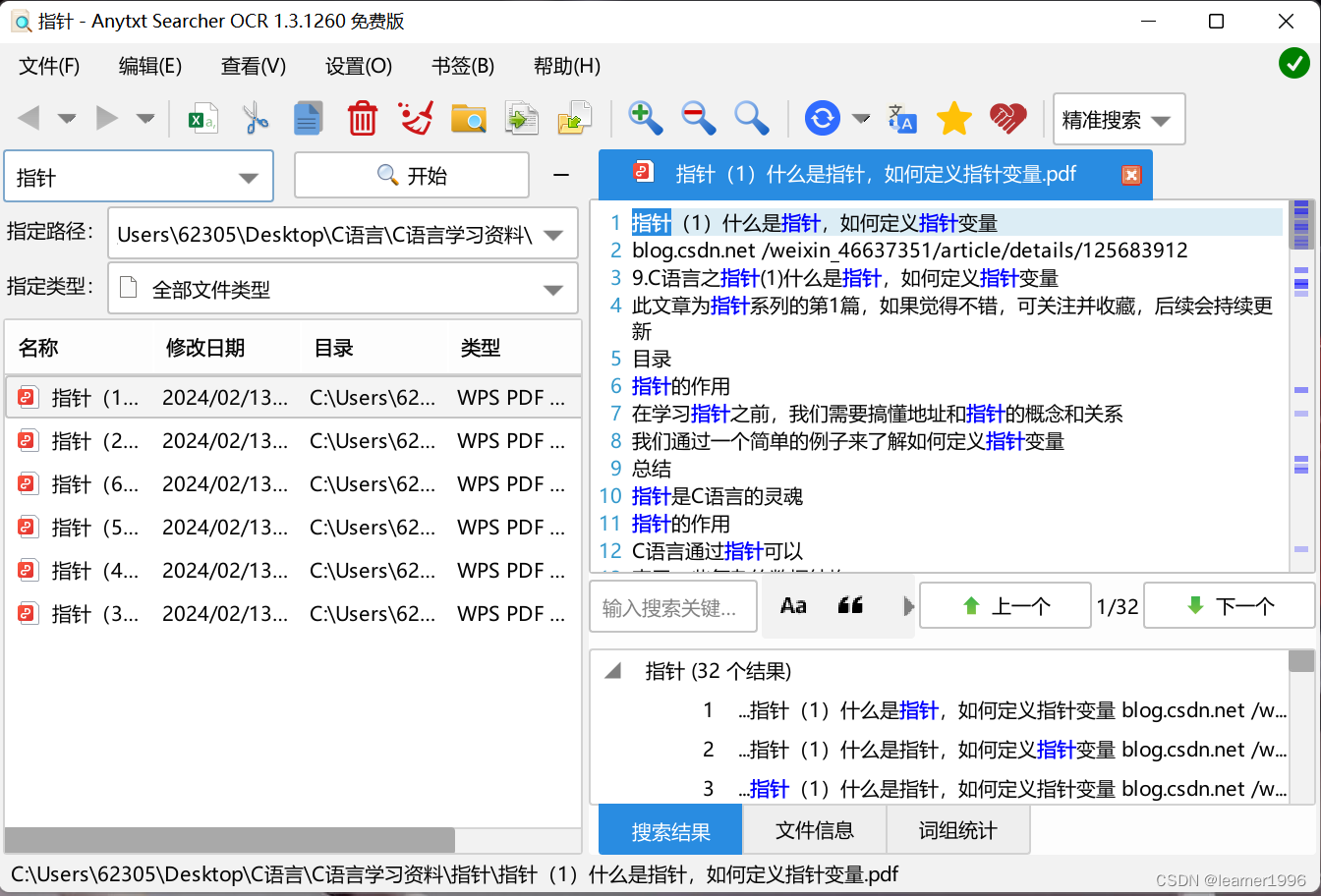
Task: Click the copy file to icon
Action: [x=522, y=119]
